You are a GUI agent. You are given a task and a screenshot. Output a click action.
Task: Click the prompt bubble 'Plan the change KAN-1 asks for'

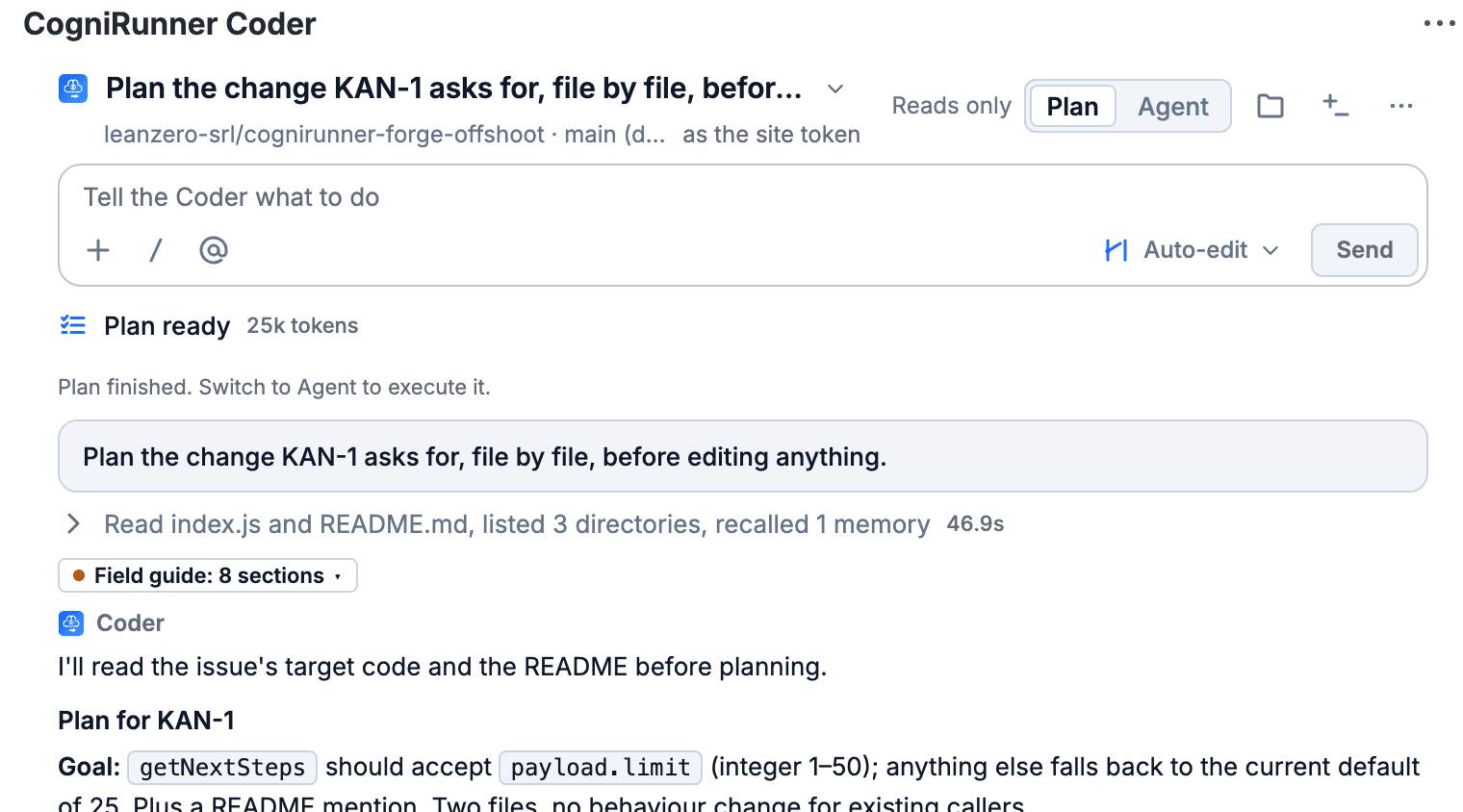pos(742,456)
